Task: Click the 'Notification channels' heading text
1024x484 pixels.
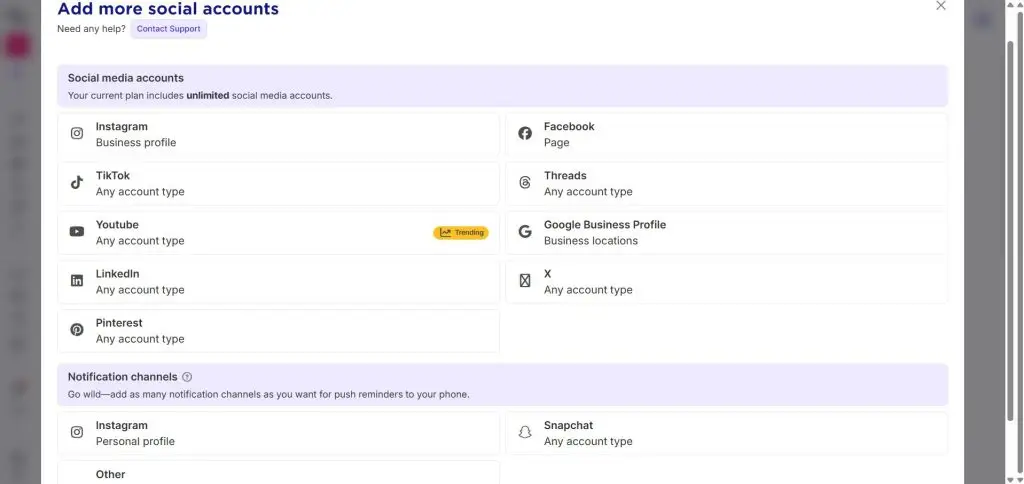Action: click(123, 377)
